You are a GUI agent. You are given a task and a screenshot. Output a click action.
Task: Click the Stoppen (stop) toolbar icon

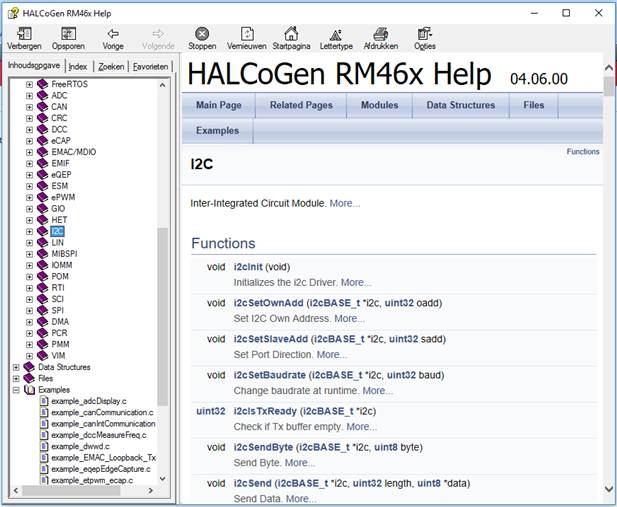pyautogui.click(x=202, y=34)
